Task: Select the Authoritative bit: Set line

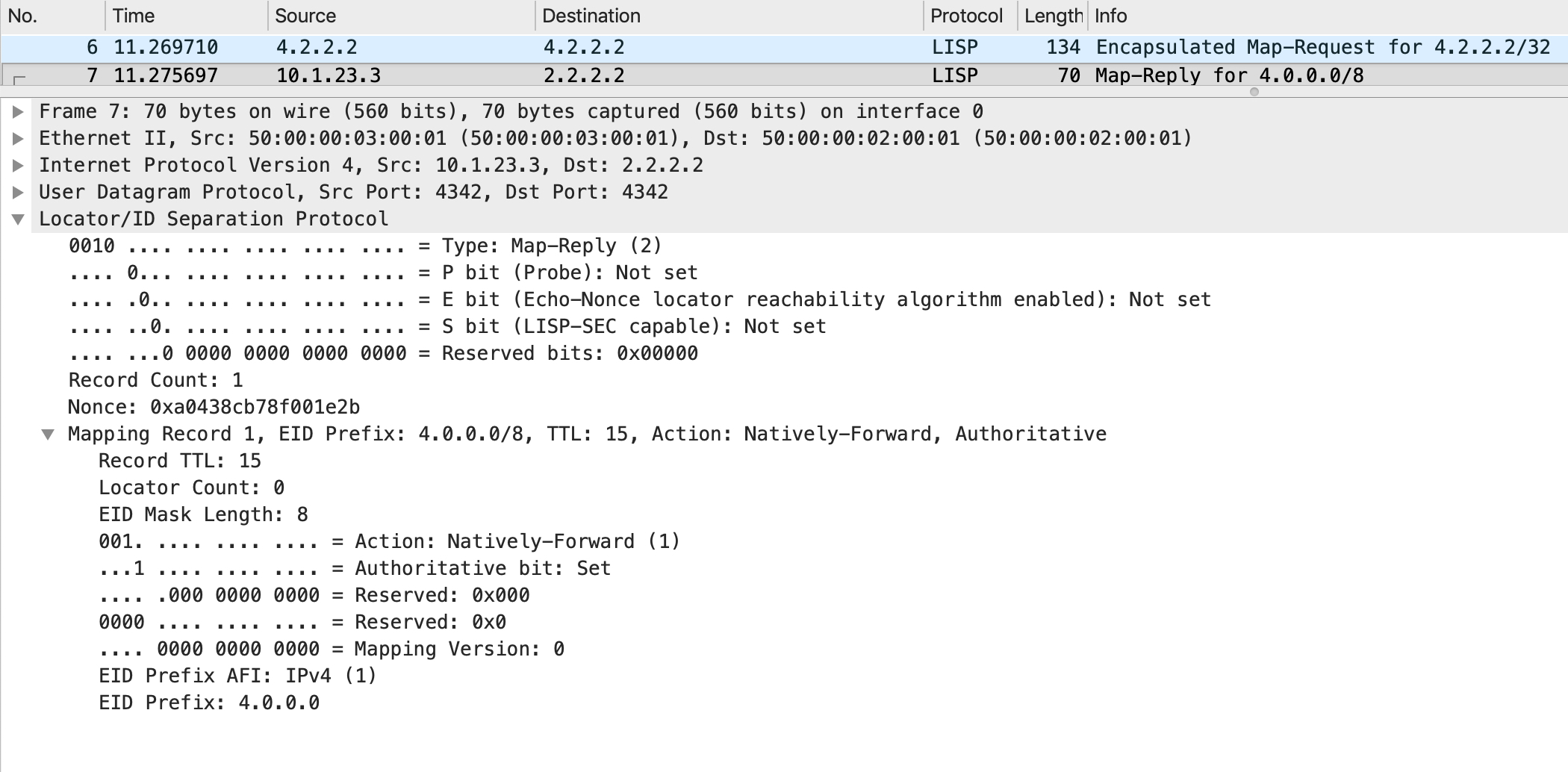Action: point(355,569)
